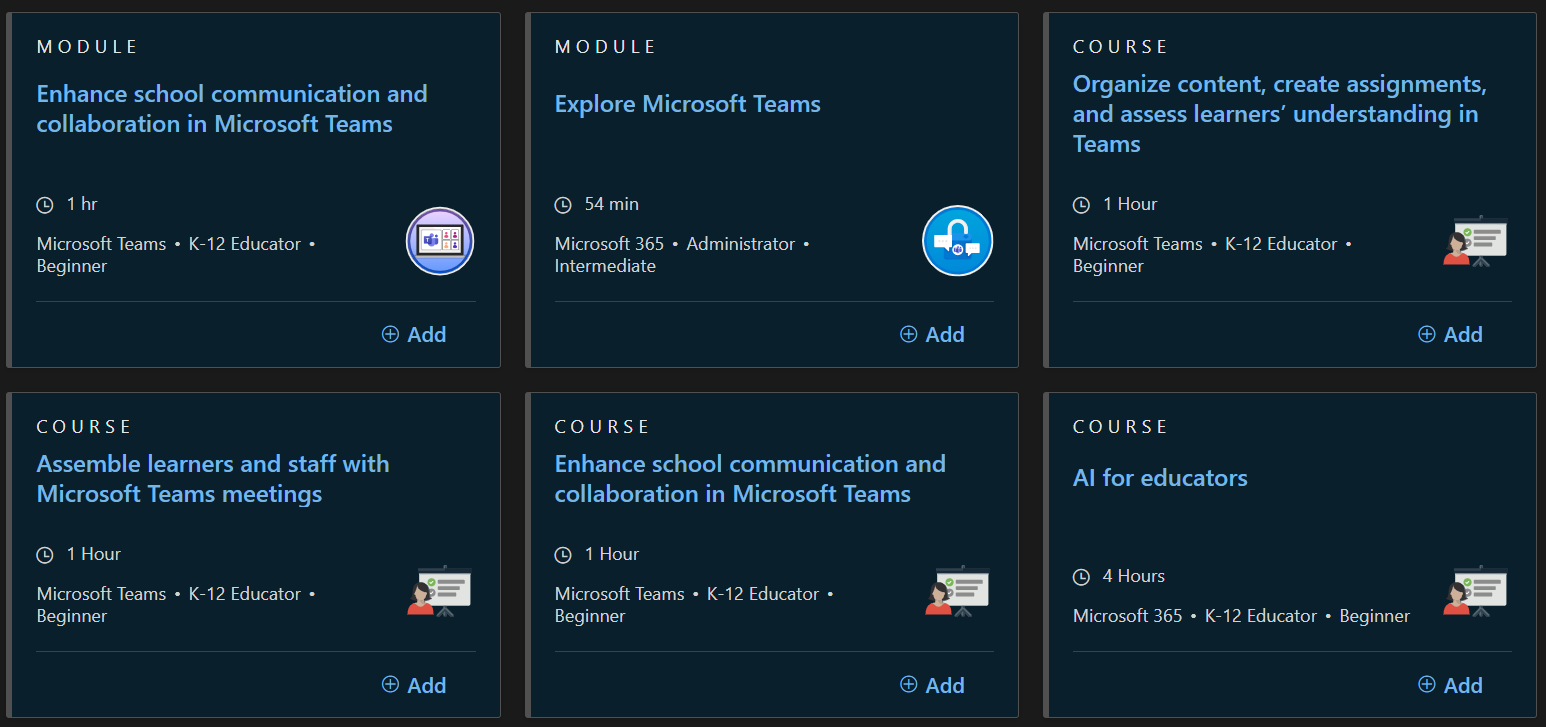Open the Assemble learners with Teams meetings course
The height and width of the screenshot is (727, 1546).
coord(213,478)
